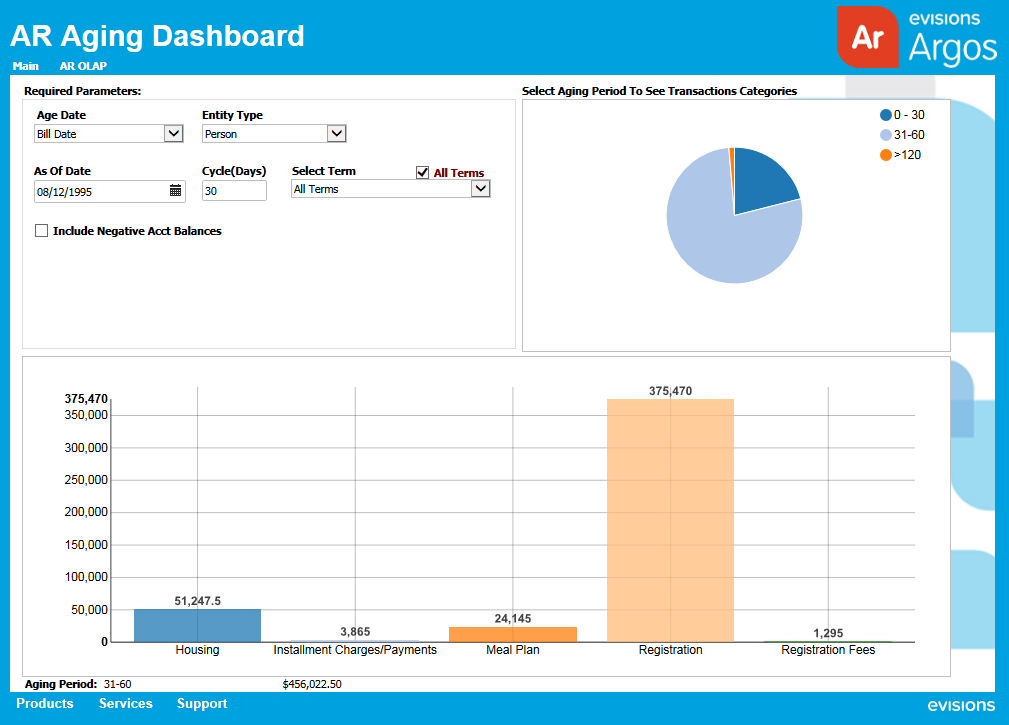Open the Entity Type dropdown
The height and width of the screenshot is (725, 1009).
(x=336, y=133)
